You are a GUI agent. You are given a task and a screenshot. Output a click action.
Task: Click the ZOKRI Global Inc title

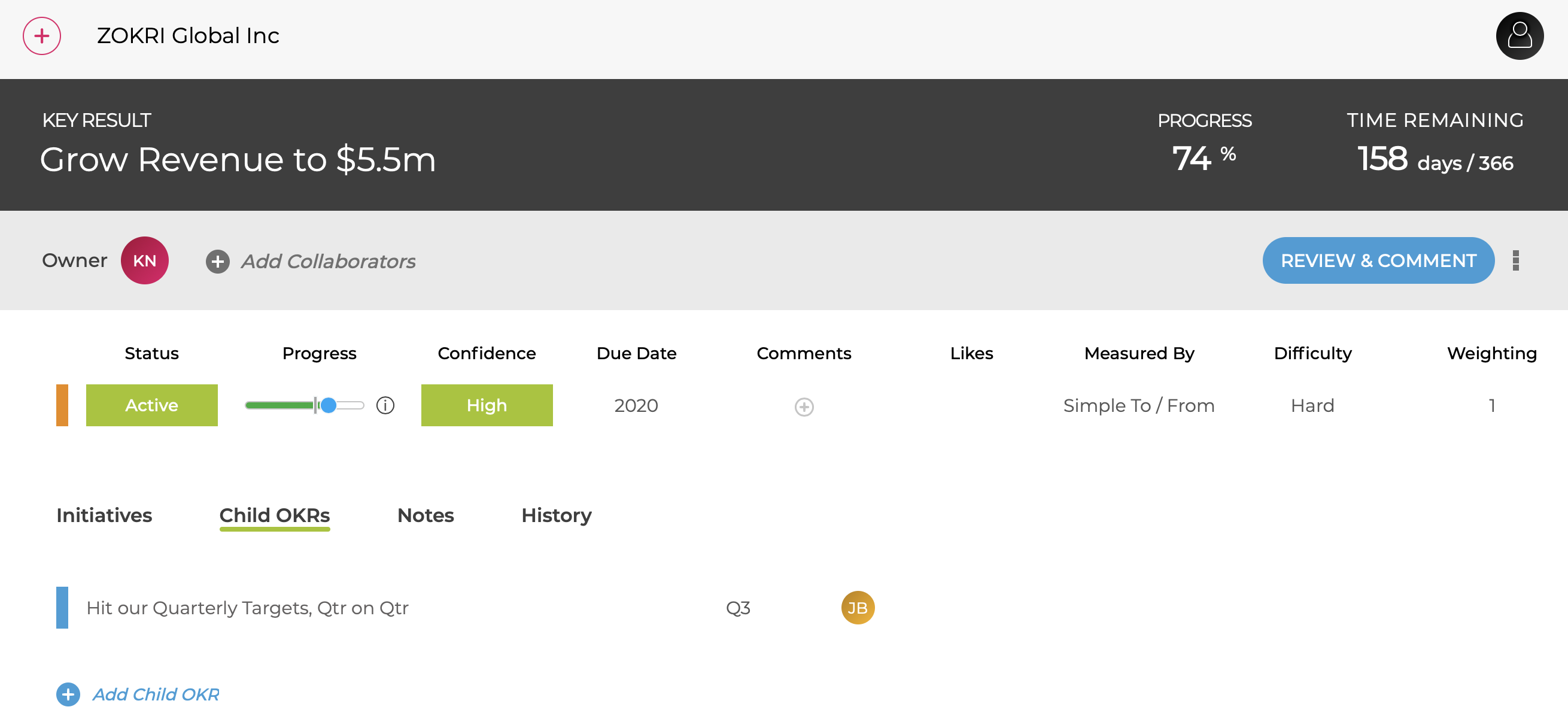(188, 36)
